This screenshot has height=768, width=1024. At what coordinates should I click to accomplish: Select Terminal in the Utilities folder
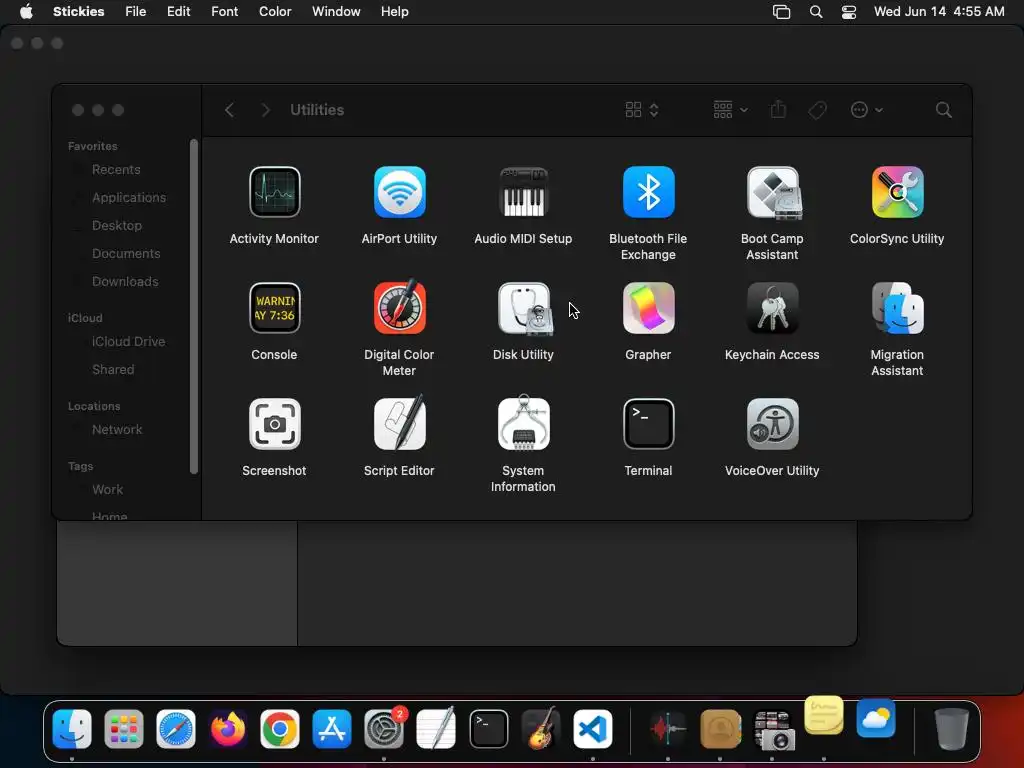point(648,424)
